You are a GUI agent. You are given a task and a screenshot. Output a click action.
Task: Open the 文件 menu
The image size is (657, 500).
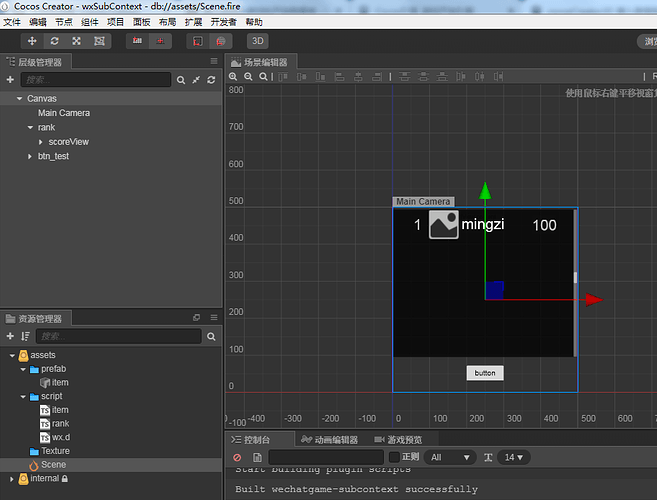pyautogui.click(x=11, y=22)
